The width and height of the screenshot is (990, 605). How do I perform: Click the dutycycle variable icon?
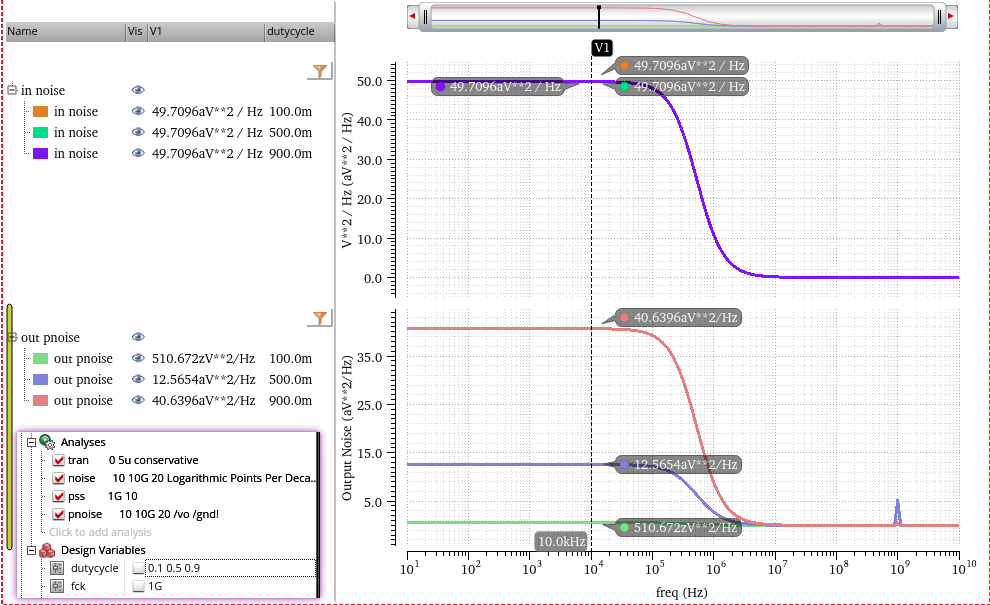[57, 568]
